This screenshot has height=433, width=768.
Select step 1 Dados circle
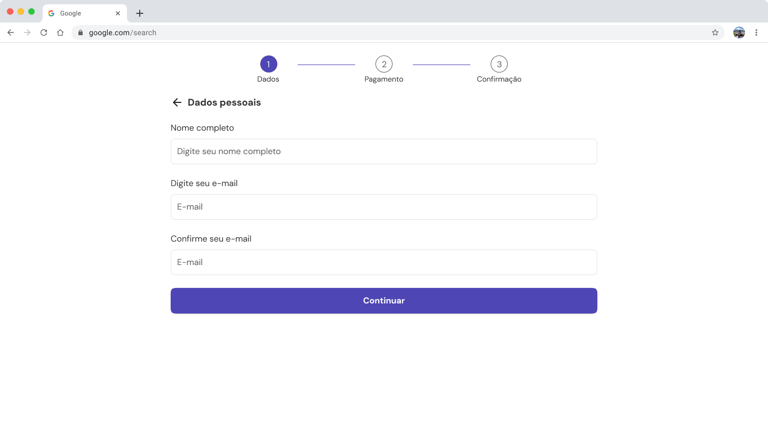[x=268, y=64]
